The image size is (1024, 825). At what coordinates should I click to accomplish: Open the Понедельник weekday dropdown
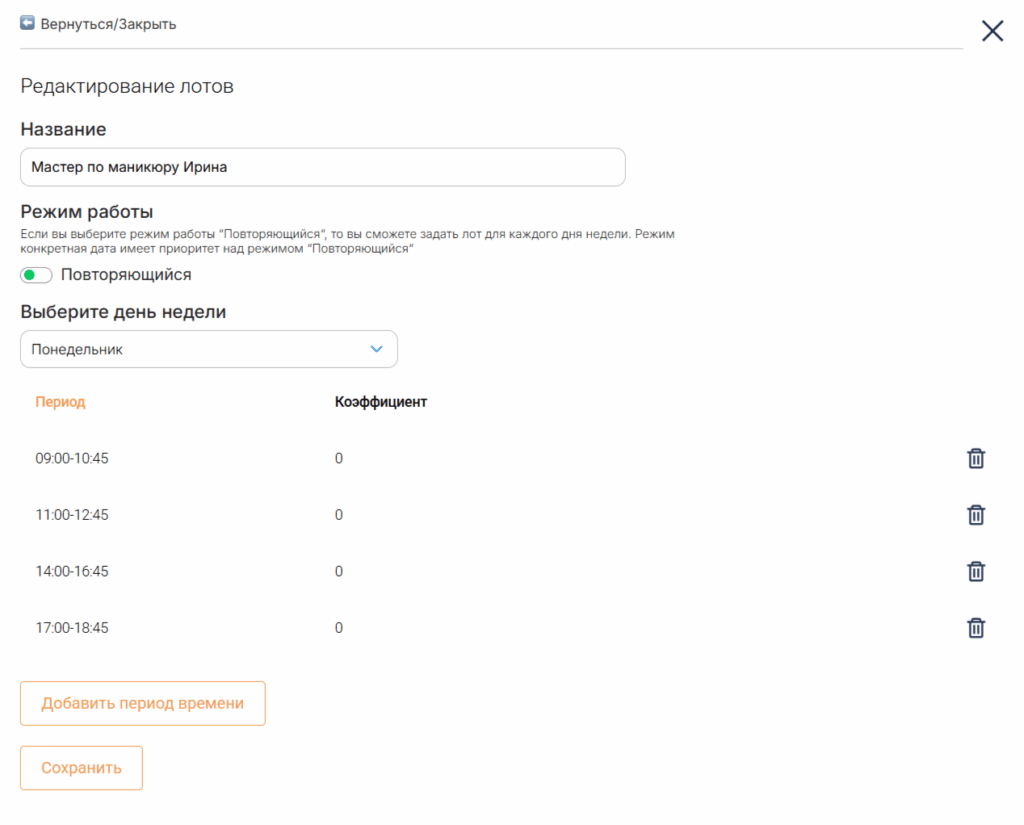(209, 349)
